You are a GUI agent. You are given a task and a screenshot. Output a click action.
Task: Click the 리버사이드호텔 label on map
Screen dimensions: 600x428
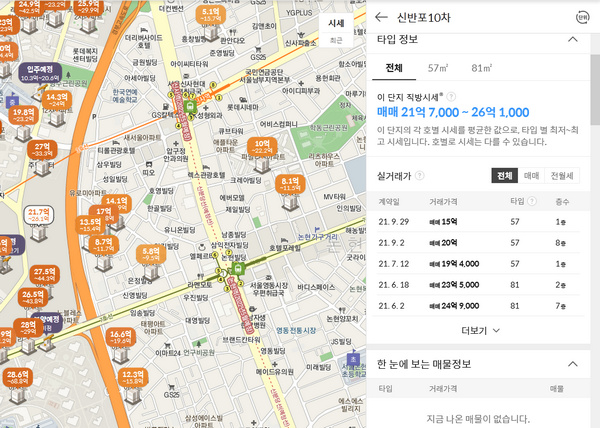(143, 41)
